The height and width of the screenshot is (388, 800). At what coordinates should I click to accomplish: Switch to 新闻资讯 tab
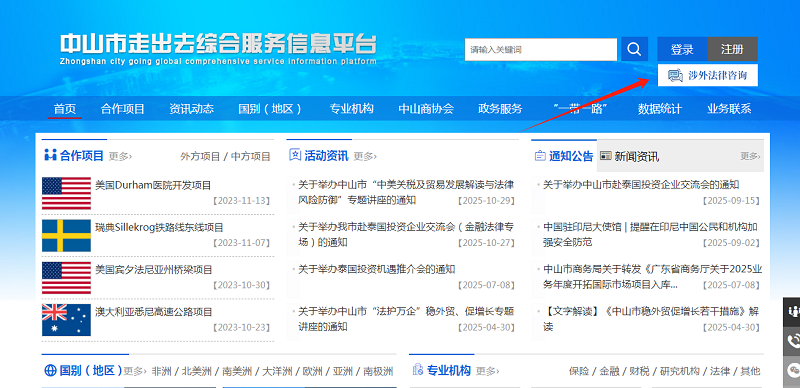[x=636, y=156]
